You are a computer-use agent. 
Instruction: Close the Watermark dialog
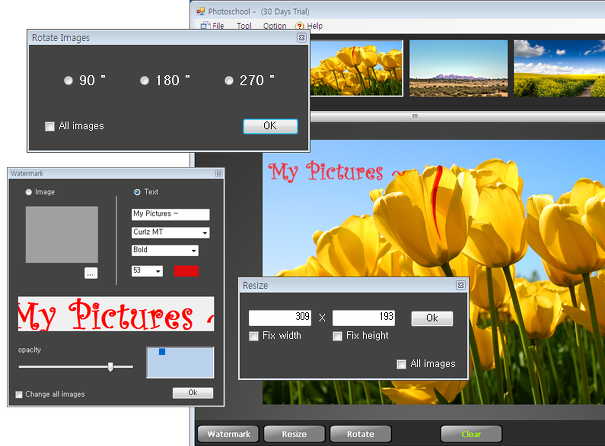pyautogui.click(x=219, y=174)
